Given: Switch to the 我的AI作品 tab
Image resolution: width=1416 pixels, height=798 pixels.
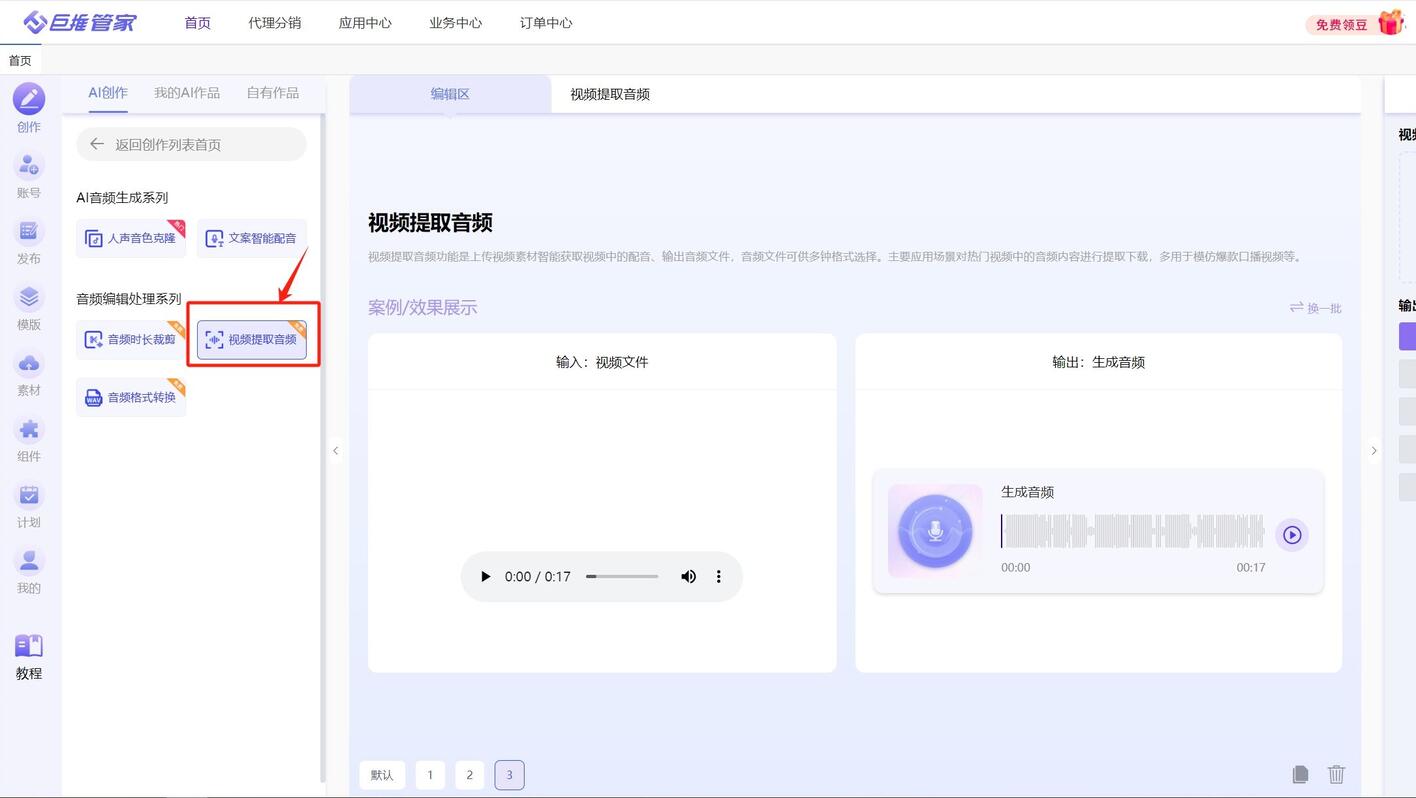Looking at the screenshot, I should coord(187,92).
